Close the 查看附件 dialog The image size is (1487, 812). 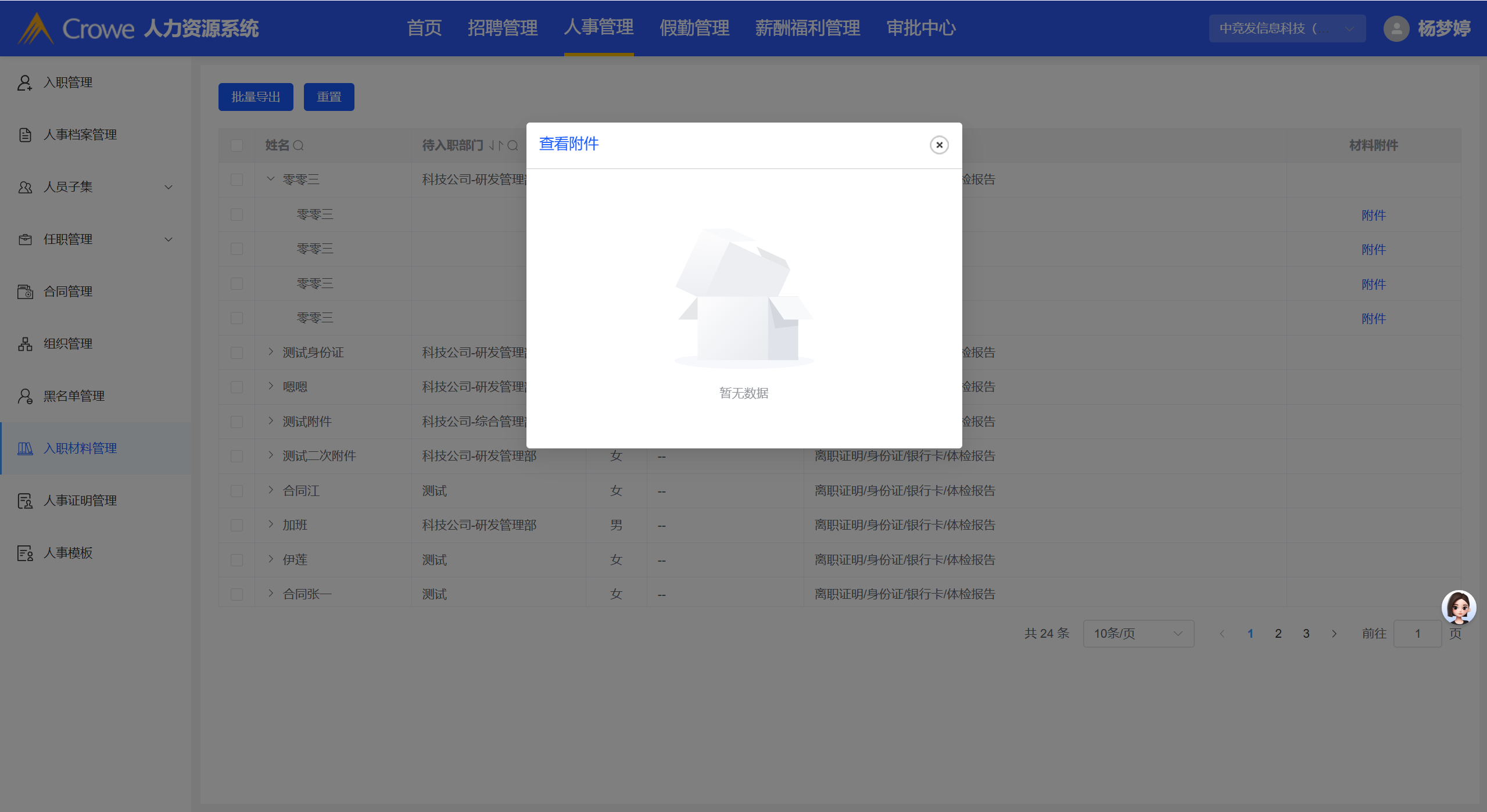[938, 145]
